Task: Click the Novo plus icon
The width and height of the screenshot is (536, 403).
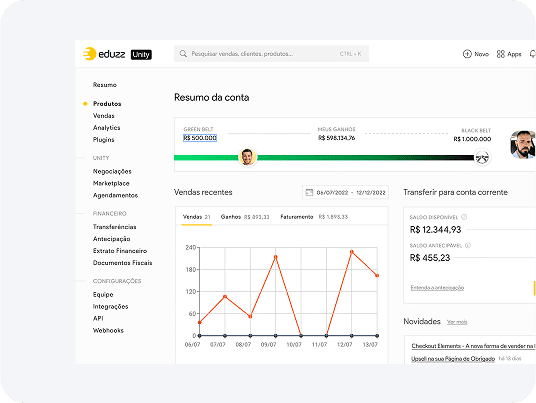Action: (x=467, y=54)
